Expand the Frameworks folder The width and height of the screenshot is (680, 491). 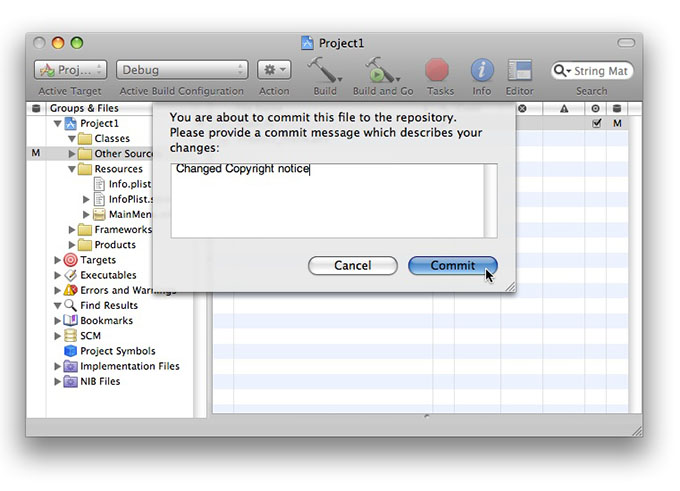[x=72, y=229]
